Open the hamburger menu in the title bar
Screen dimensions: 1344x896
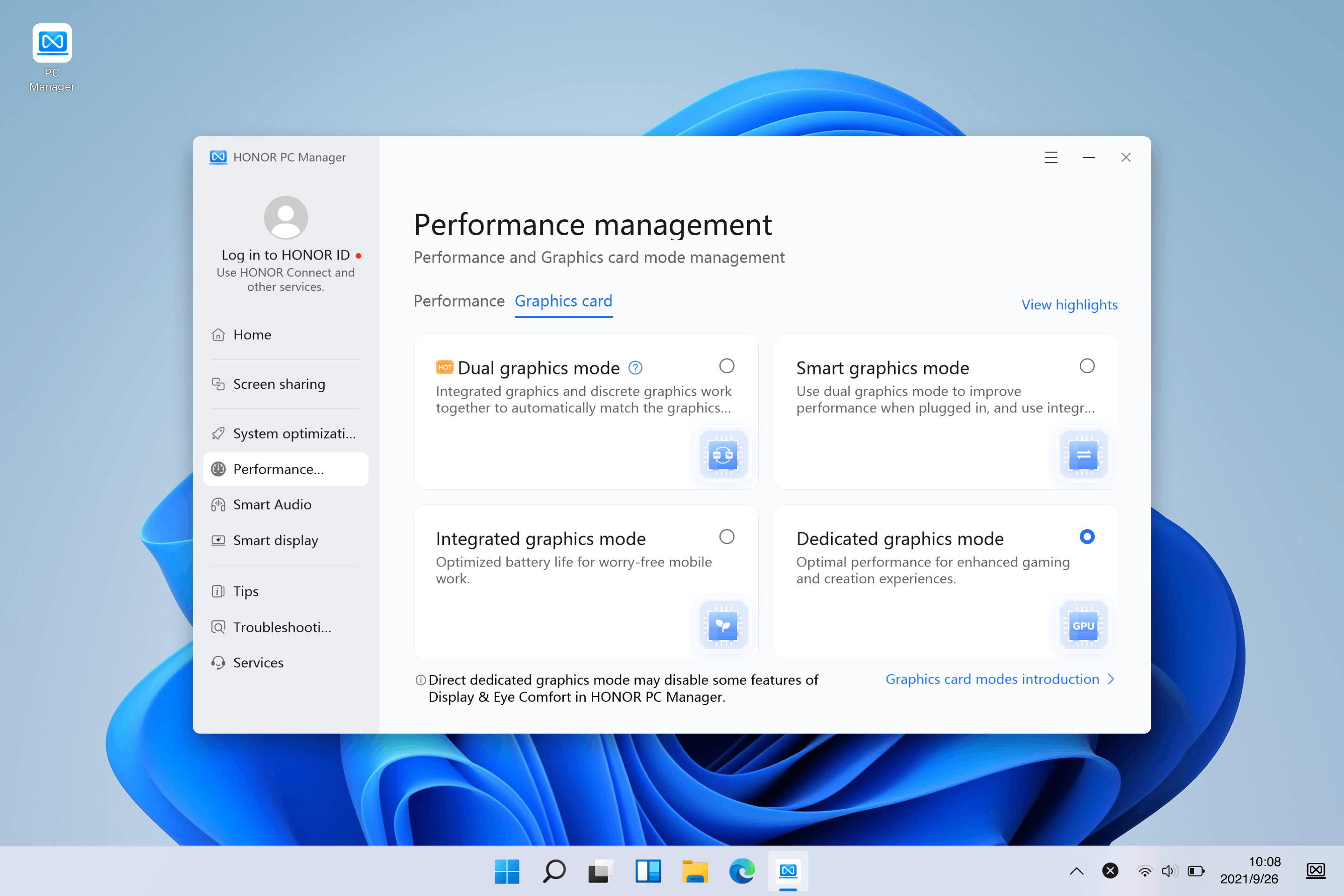1051,157
